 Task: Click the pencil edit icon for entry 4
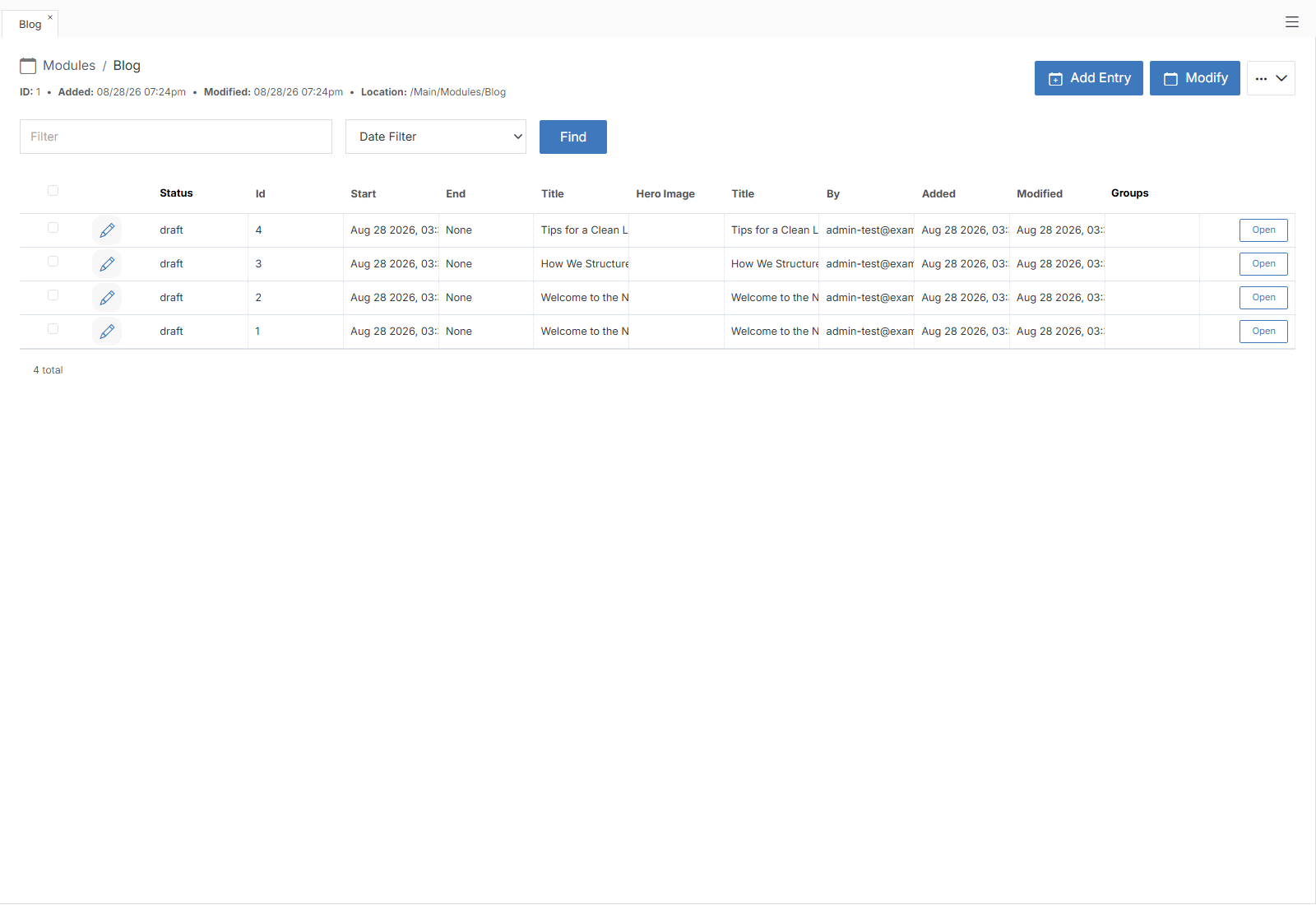[107, 230]
